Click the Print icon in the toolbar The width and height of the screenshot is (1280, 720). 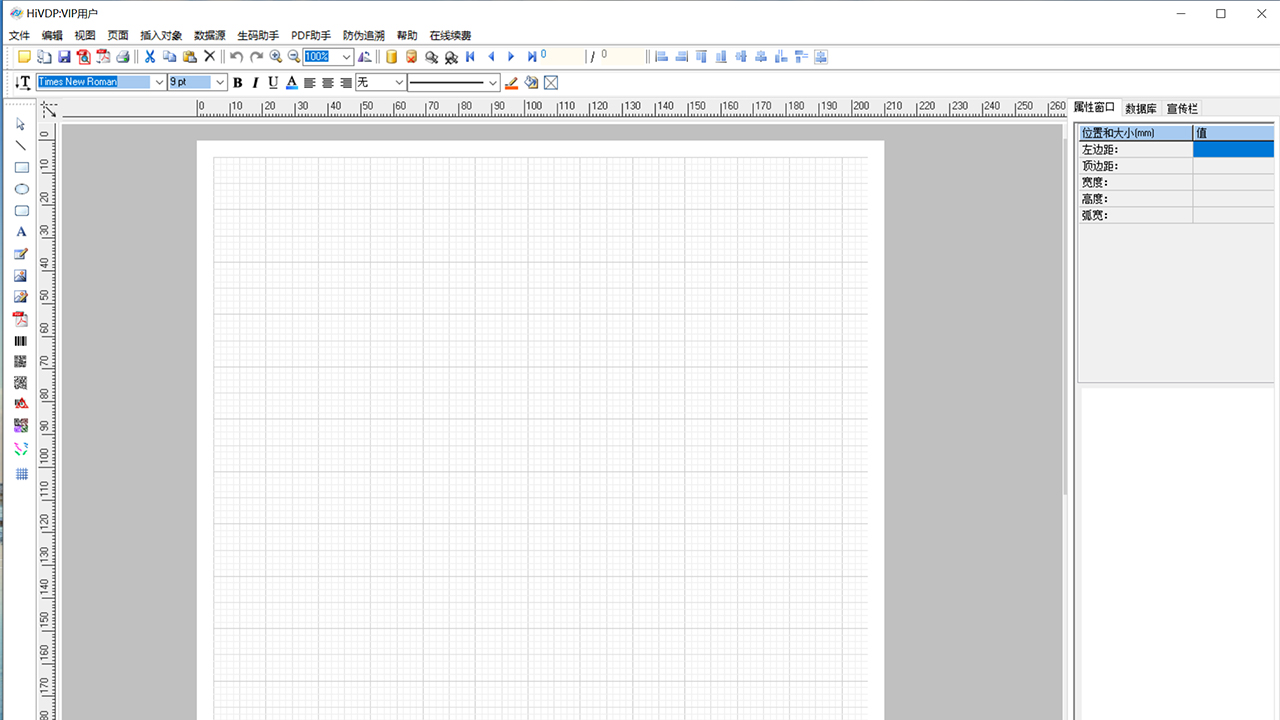122,57
